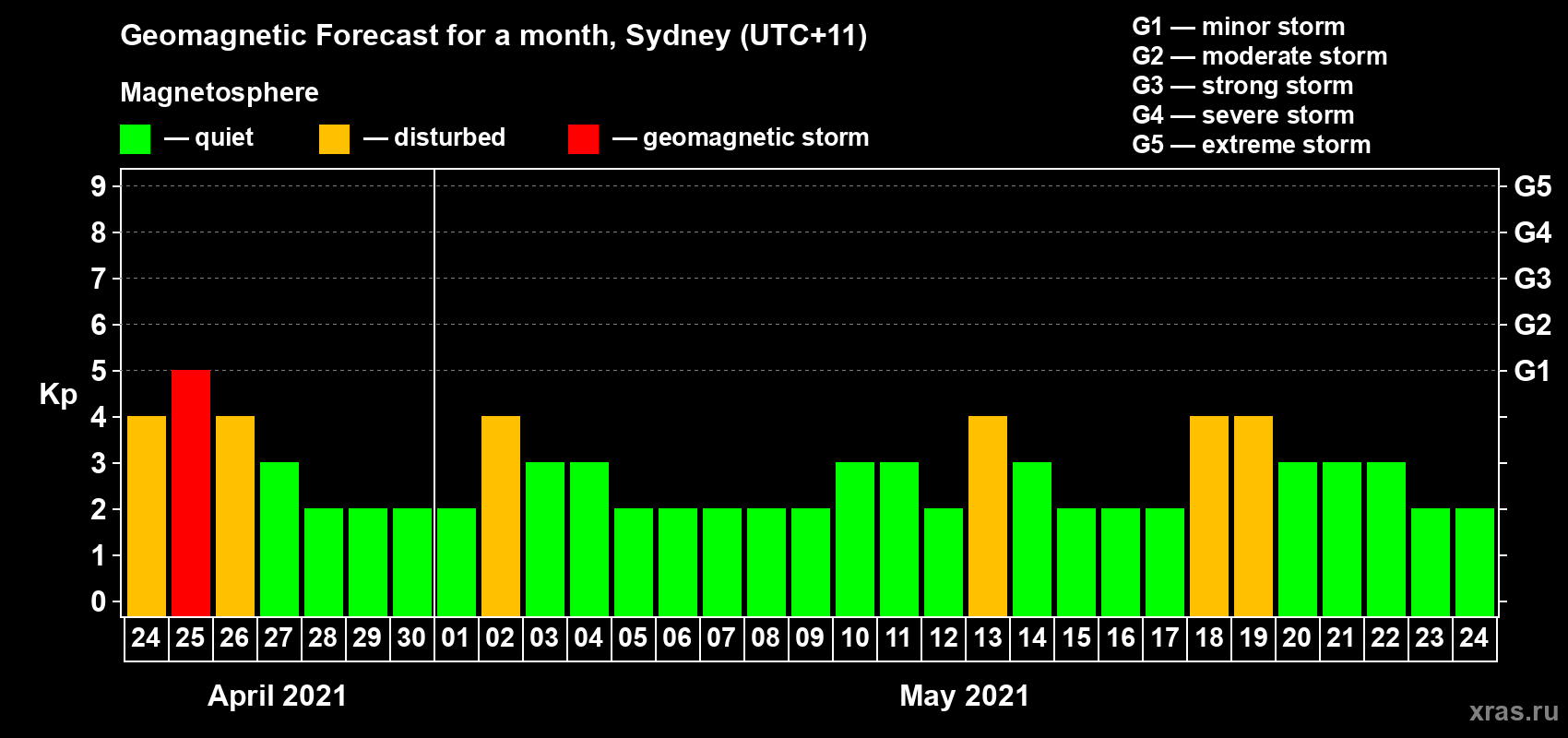Click the 'G3 — strong storm' legend line
Screen dimensions: 1568x738
coord(1242,86)
